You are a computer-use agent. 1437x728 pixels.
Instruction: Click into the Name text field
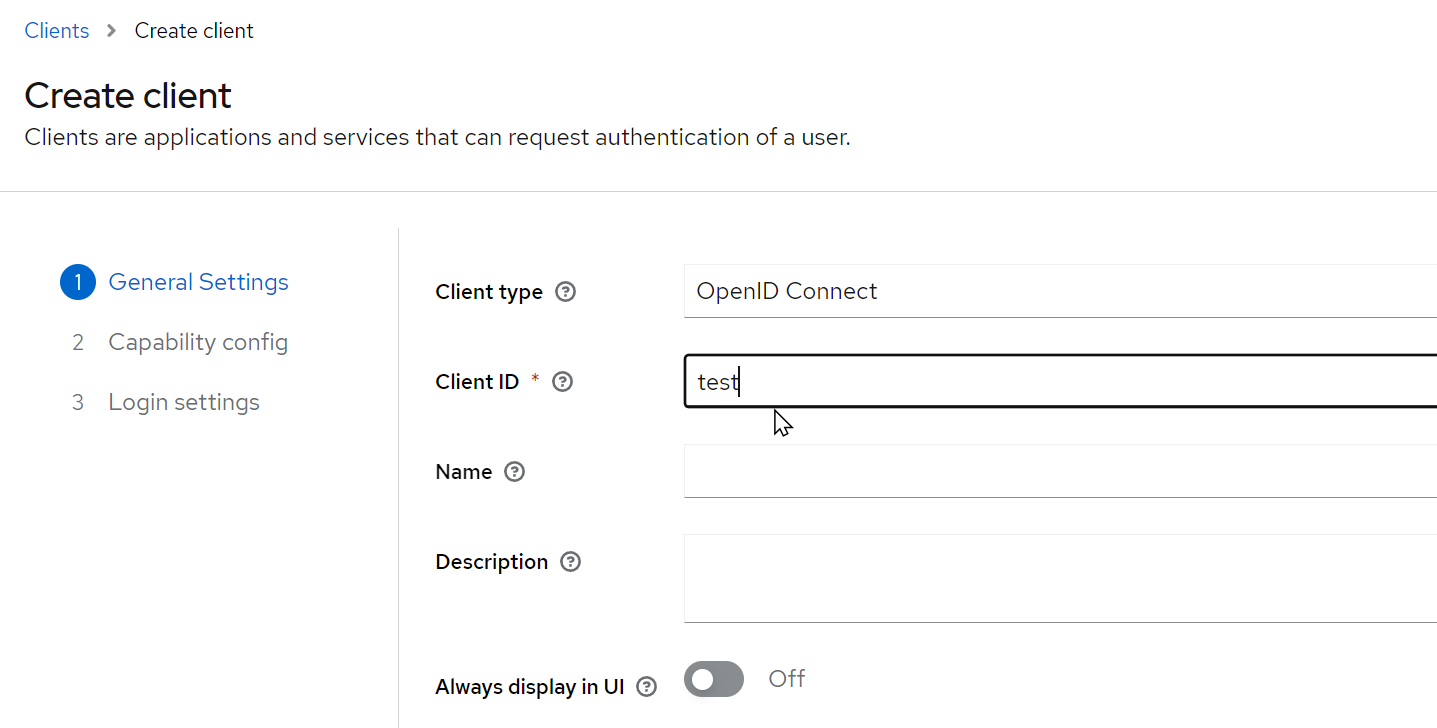pyautogui.click(x=1060, y=471)
